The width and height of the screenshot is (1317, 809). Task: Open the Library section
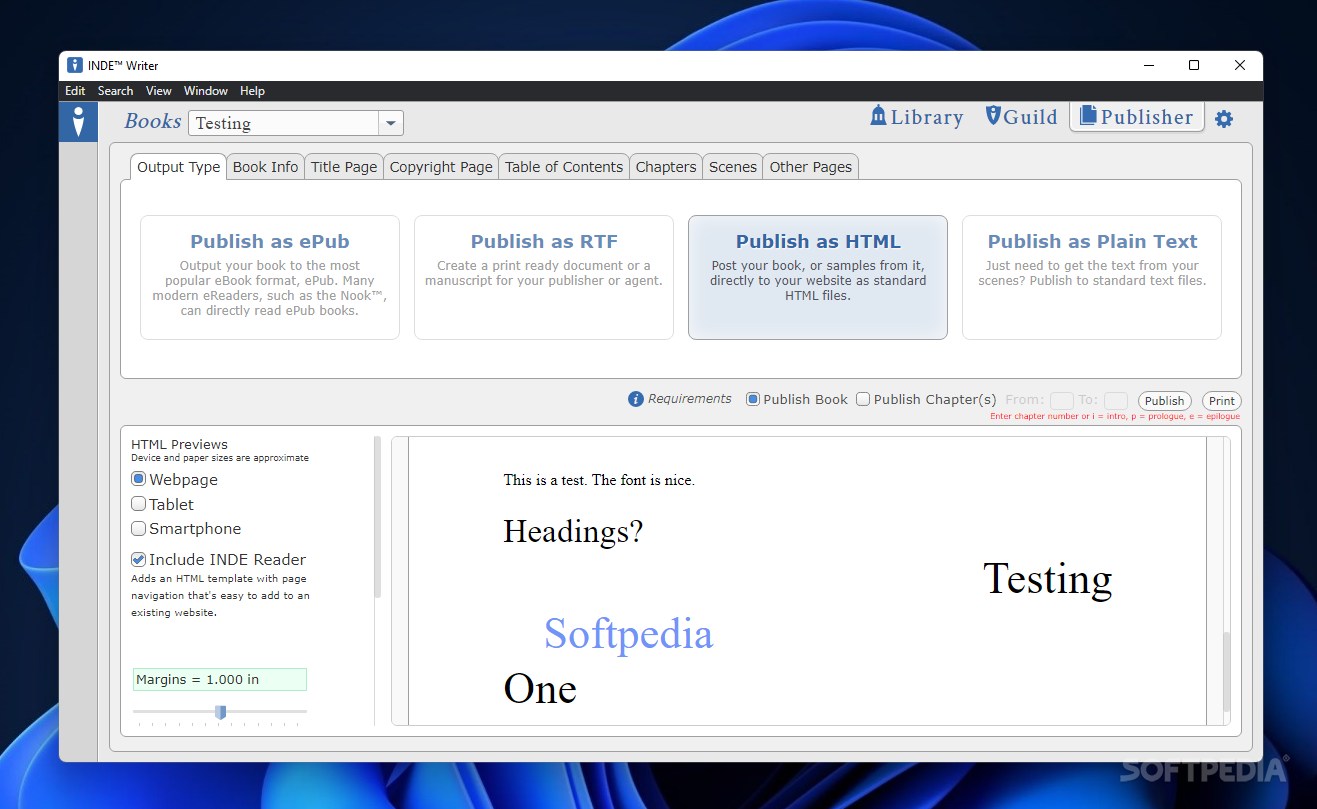[x=916, y=117]
